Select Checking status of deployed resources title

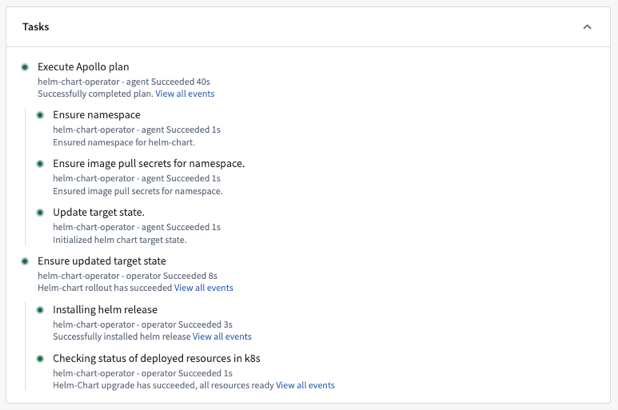point(156,358)
